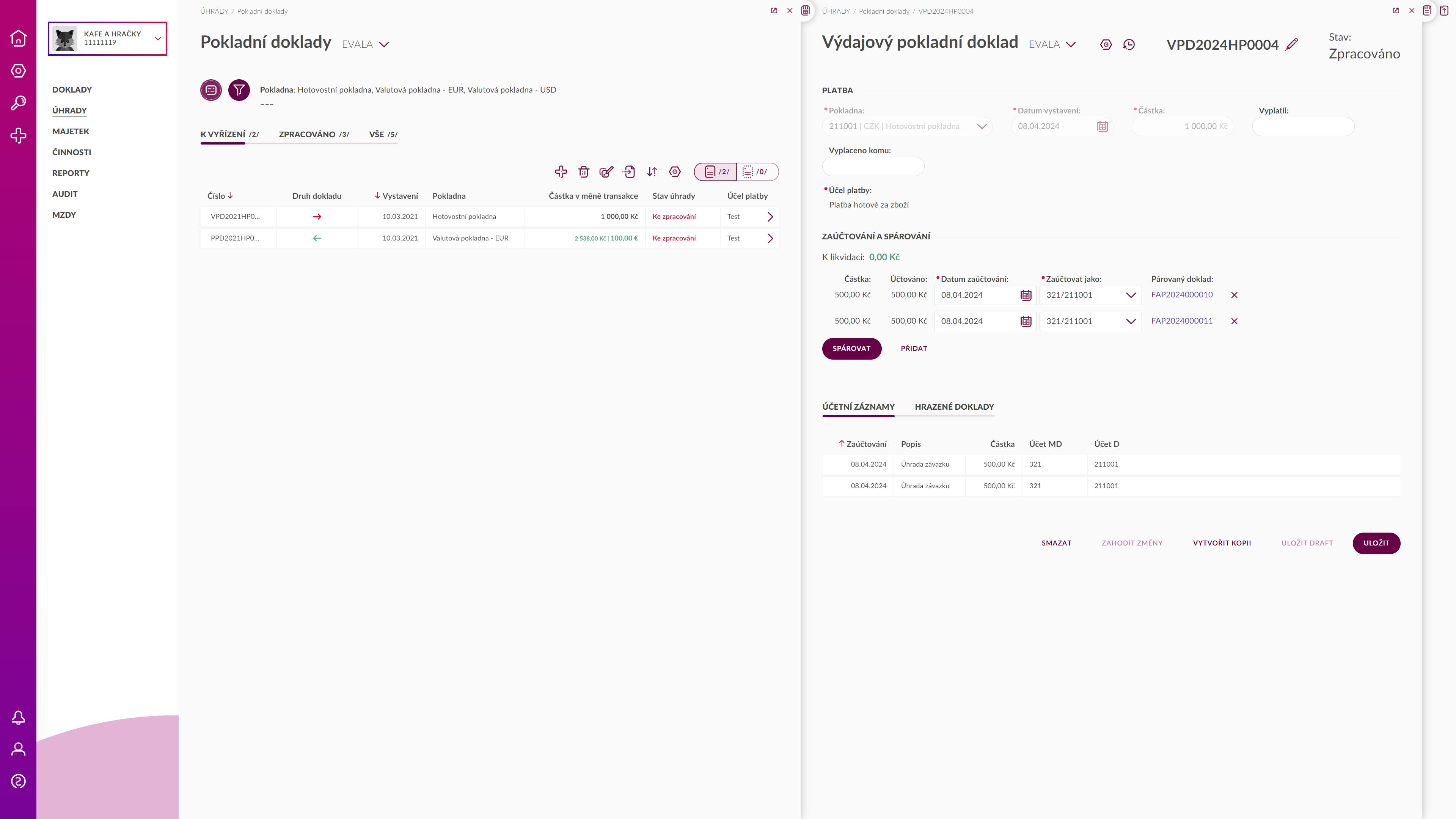Open Zaúčtovat jako dropdown in FAP2024000011 row
Screen dimensions: 1456x819
tap(1090, 322)
